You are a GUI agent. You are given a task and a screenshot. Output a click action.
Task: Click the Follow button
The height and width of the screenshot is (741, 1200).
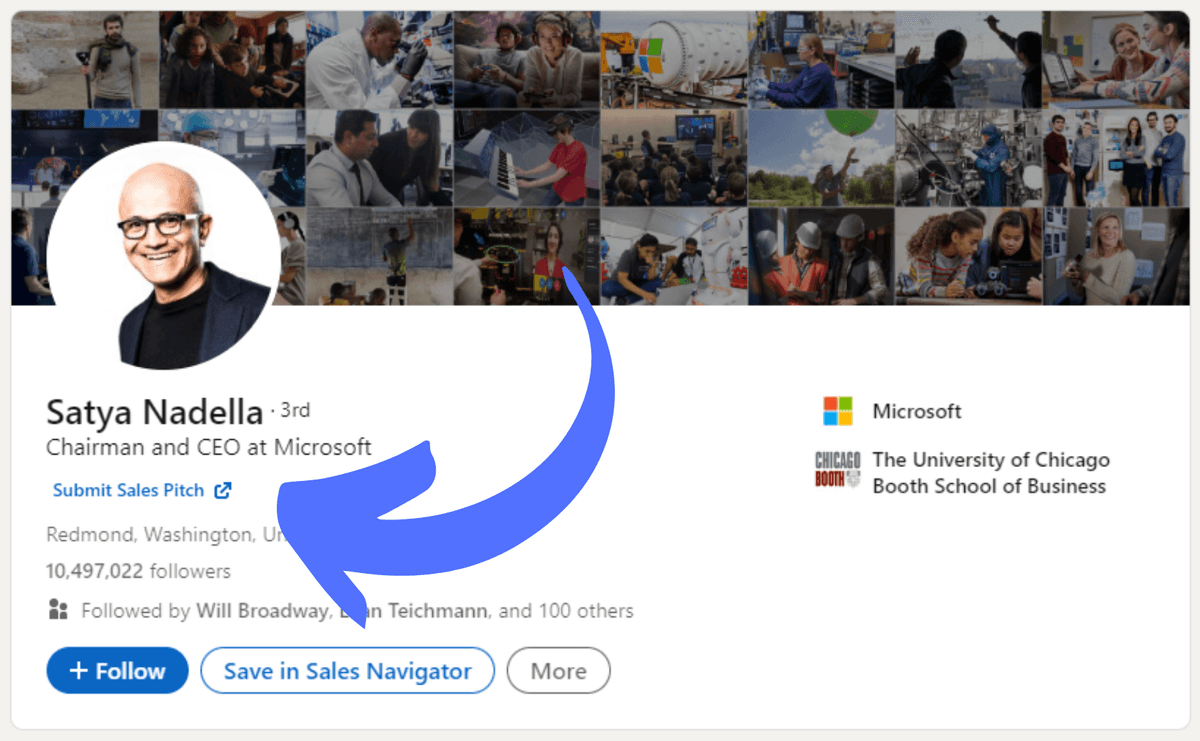[x=117, y=671]
